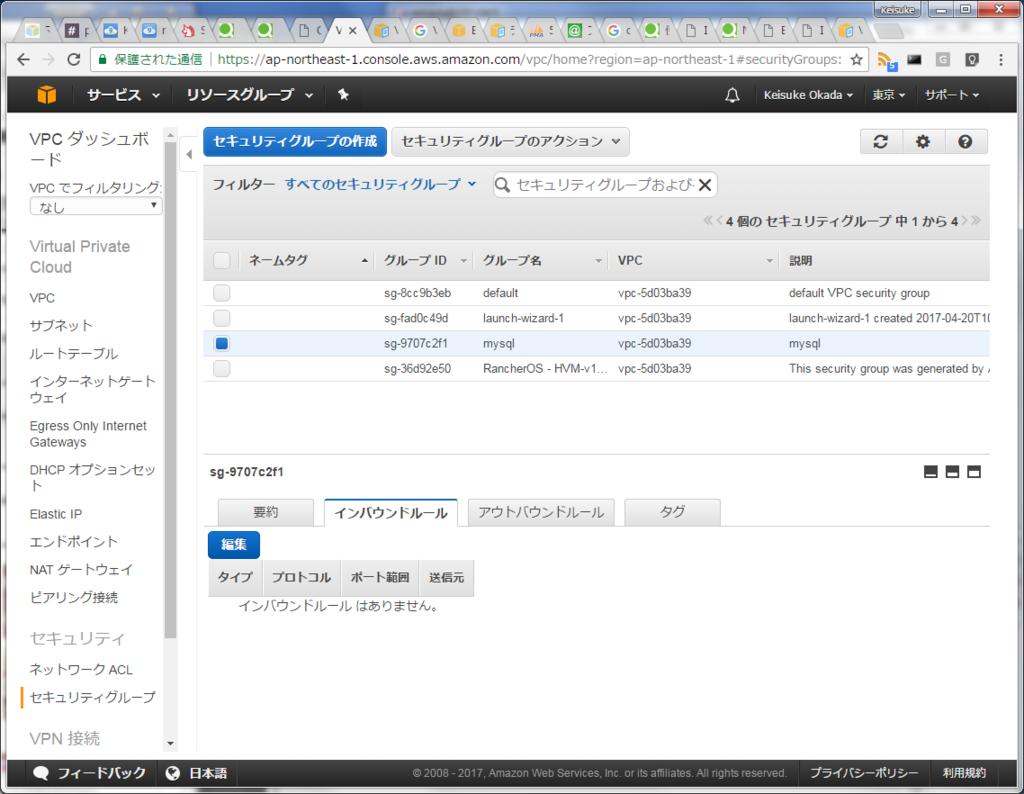The height and width of the screenshot is (794, 1024).
Task: Maximize the details pane icon
Action: click(974, 472)
